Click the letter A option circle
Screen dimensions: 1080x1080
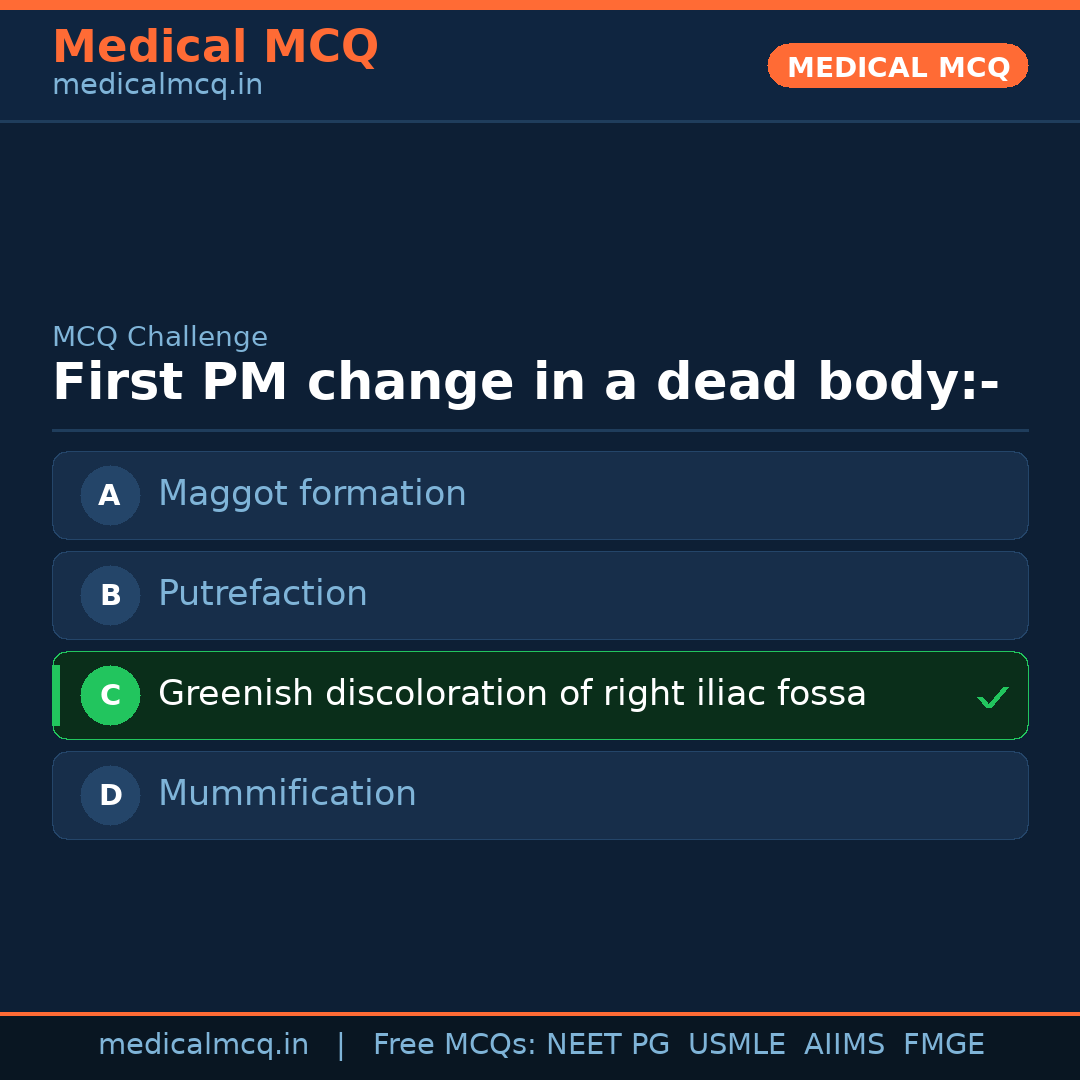[x=110, y=495]
